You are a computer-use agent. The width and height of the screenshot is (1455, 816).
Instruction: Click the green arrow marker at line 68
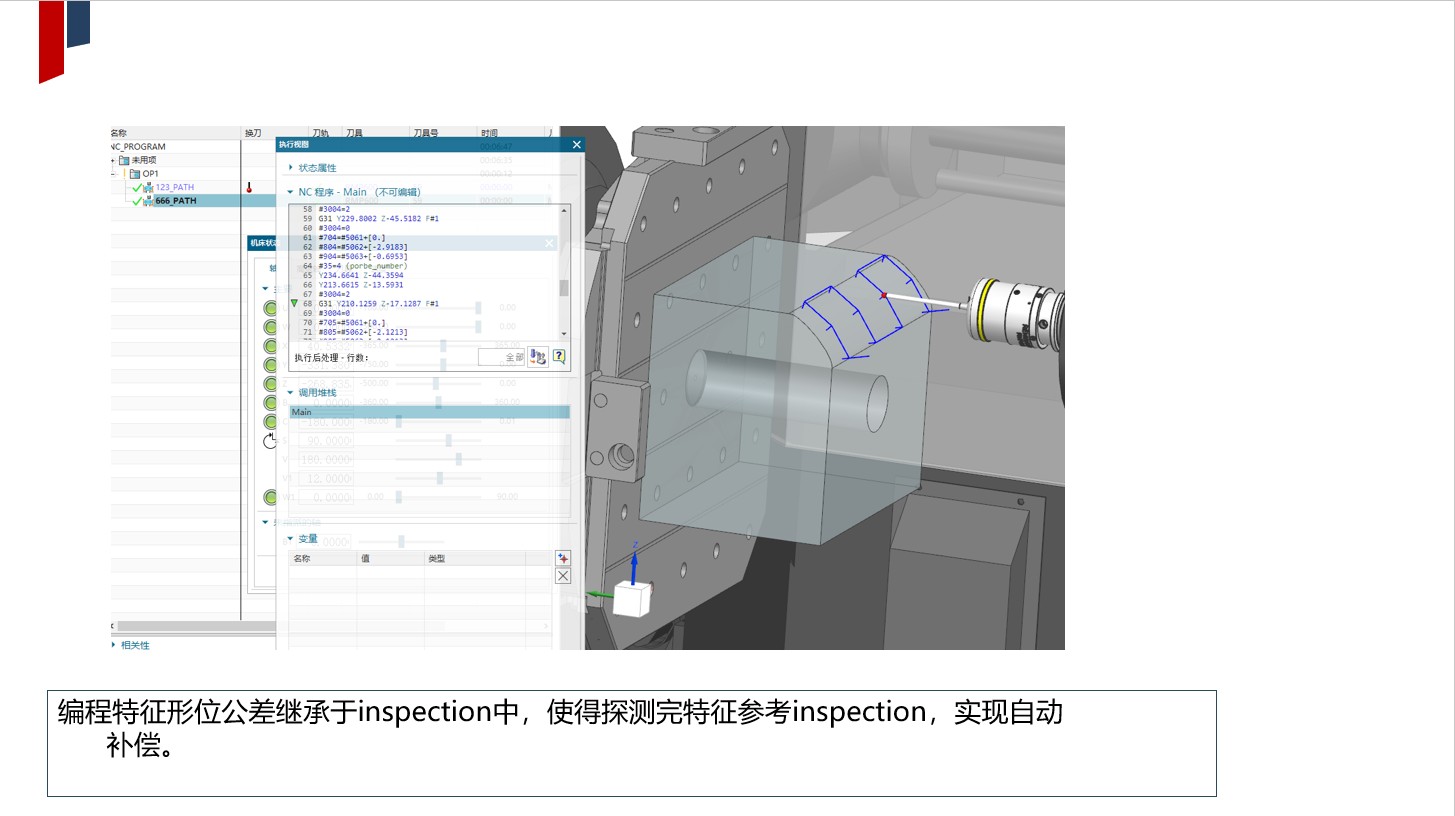pyautogui.click(x=294, y=303)
